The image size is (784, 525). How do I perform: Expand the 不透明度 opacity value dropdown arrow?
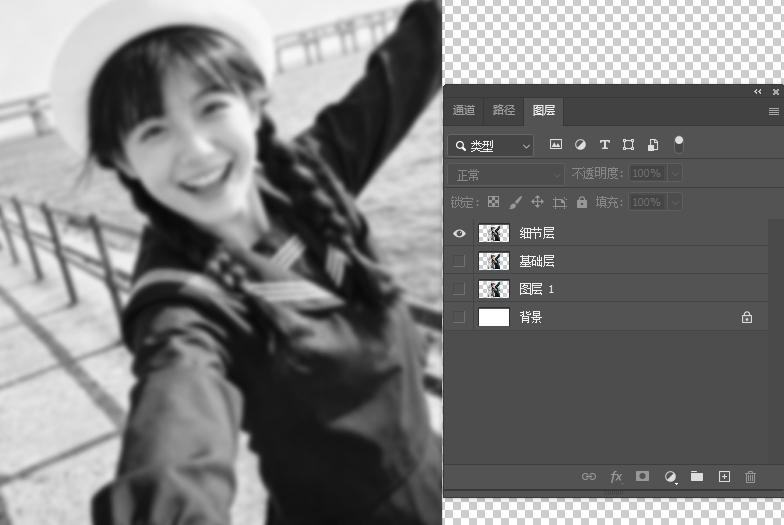pyautogui.click(x=675, y=174)
